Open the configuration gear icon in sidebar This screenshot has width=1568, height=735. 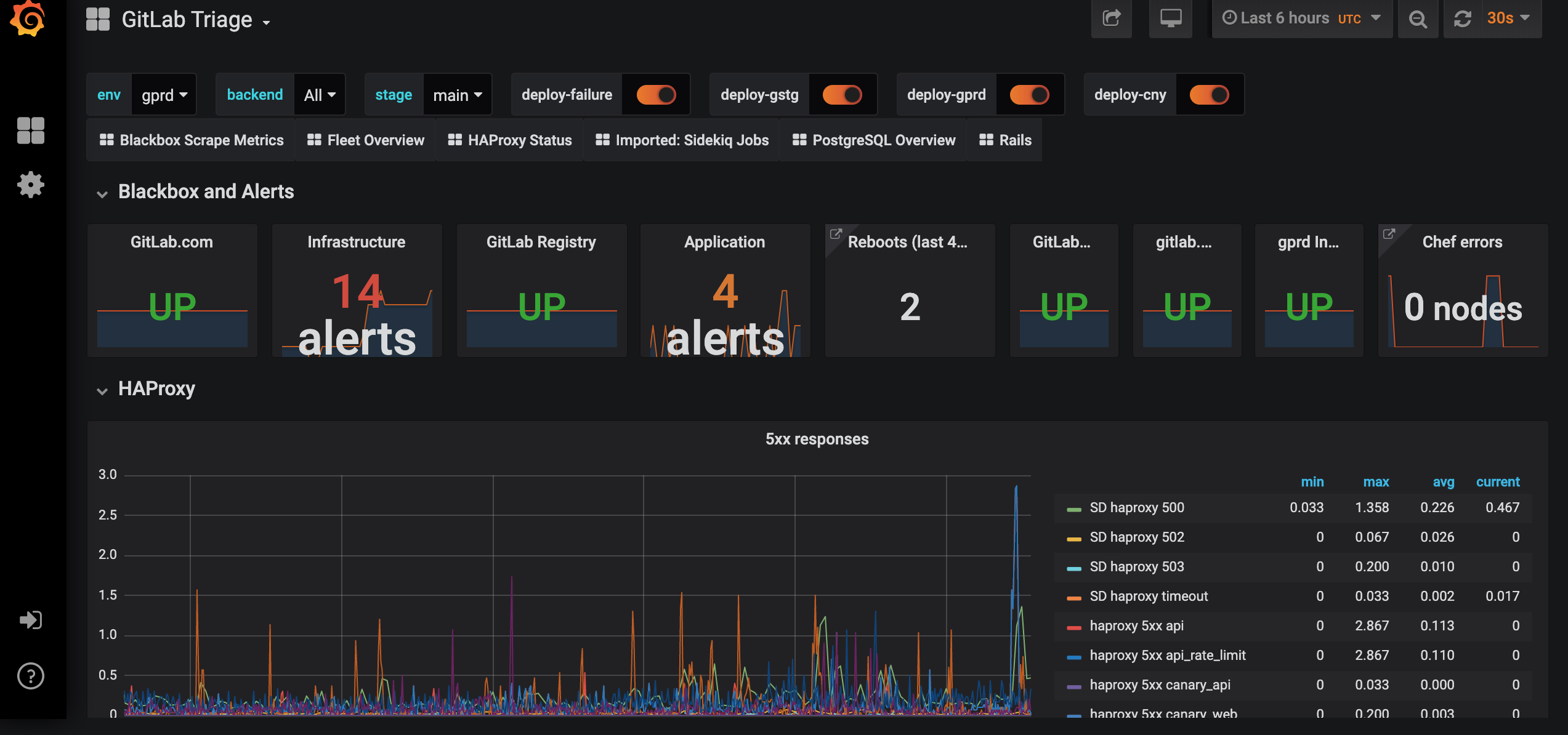click(30, 185)
